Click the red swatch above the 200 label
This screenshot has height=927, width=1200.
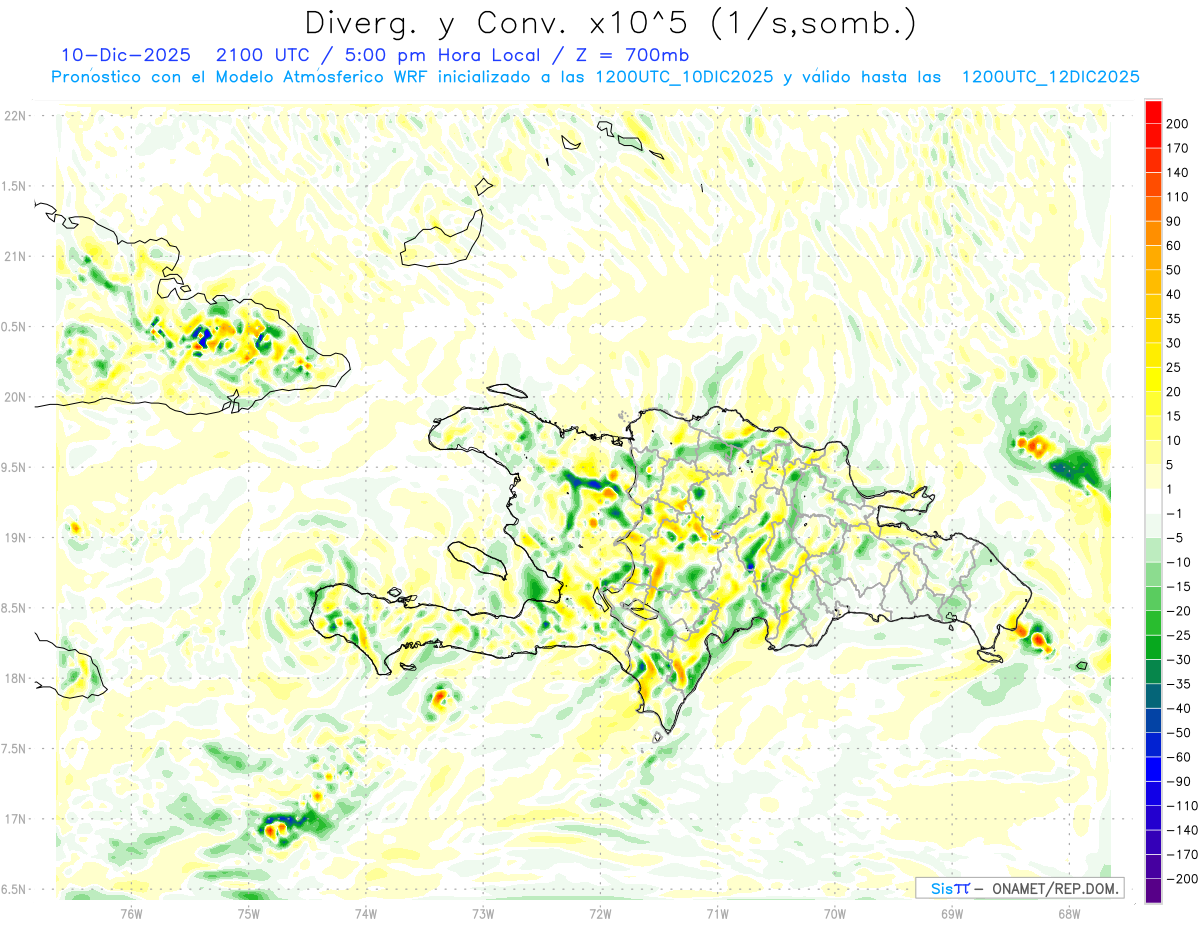(x=1153, y=112)
